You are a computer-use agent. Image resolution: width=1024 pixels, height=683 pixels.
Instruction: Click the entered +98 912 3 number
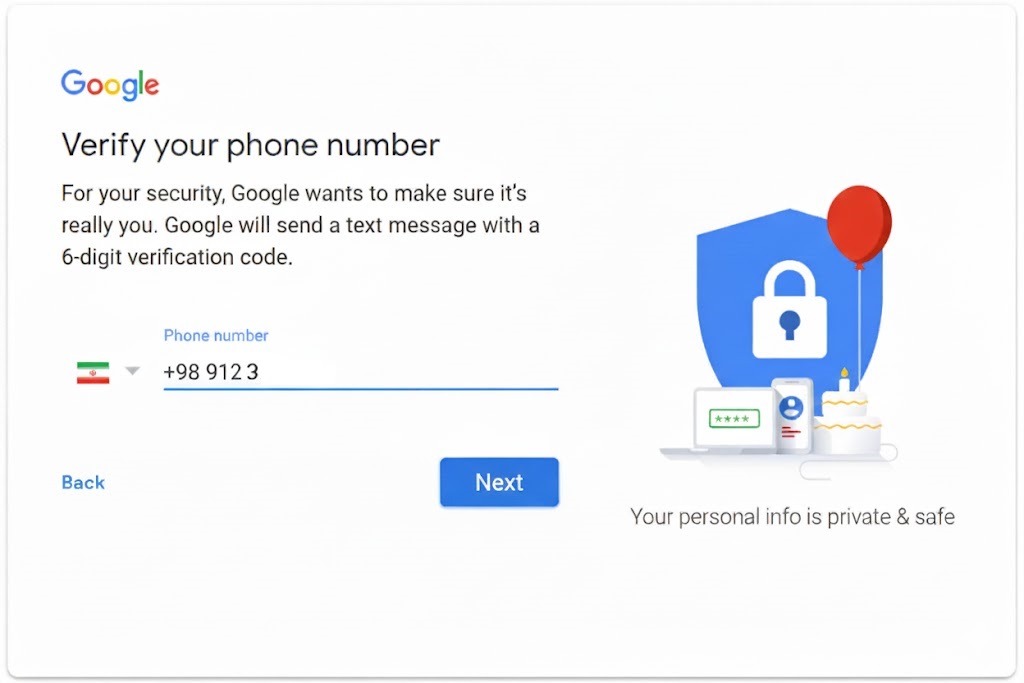[x=211, y=372]
